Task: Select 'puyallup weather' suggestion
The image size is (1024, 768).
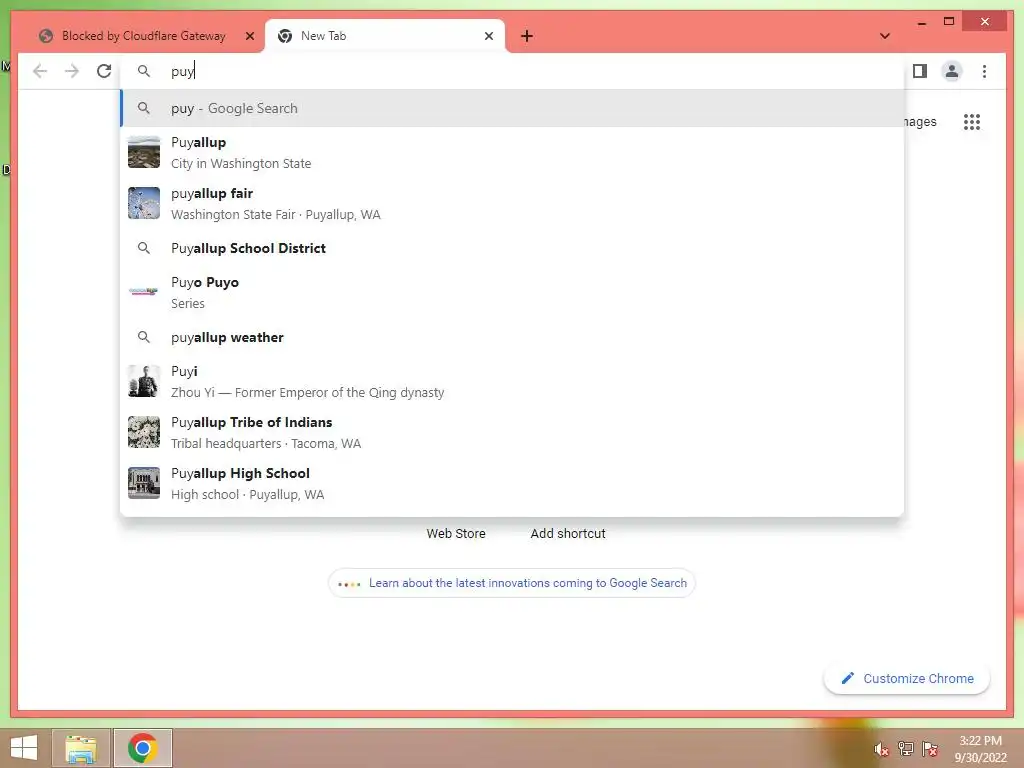Action: (512, 337)
